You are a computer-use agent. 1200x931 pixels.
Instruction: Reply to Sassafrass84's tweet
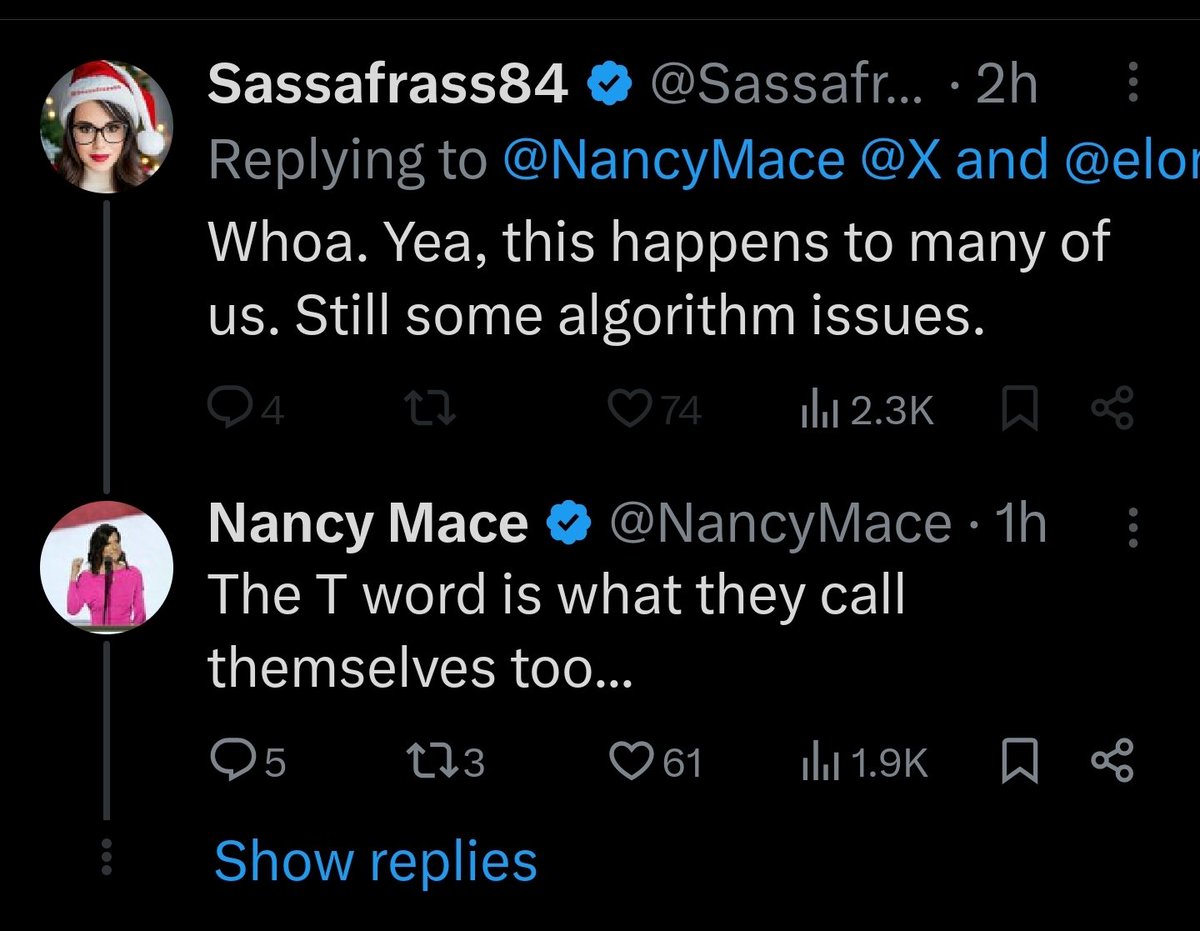(228, 408)
